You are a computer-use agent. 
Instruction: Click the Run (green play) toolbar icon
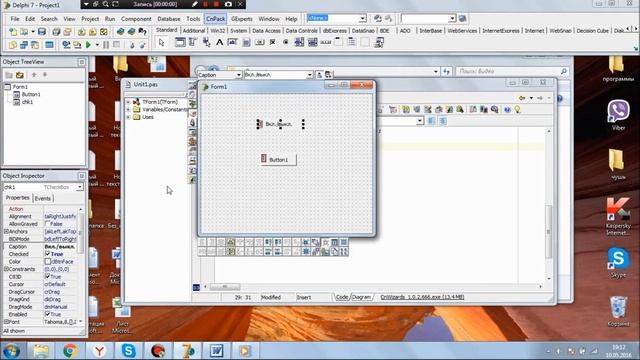88,44
